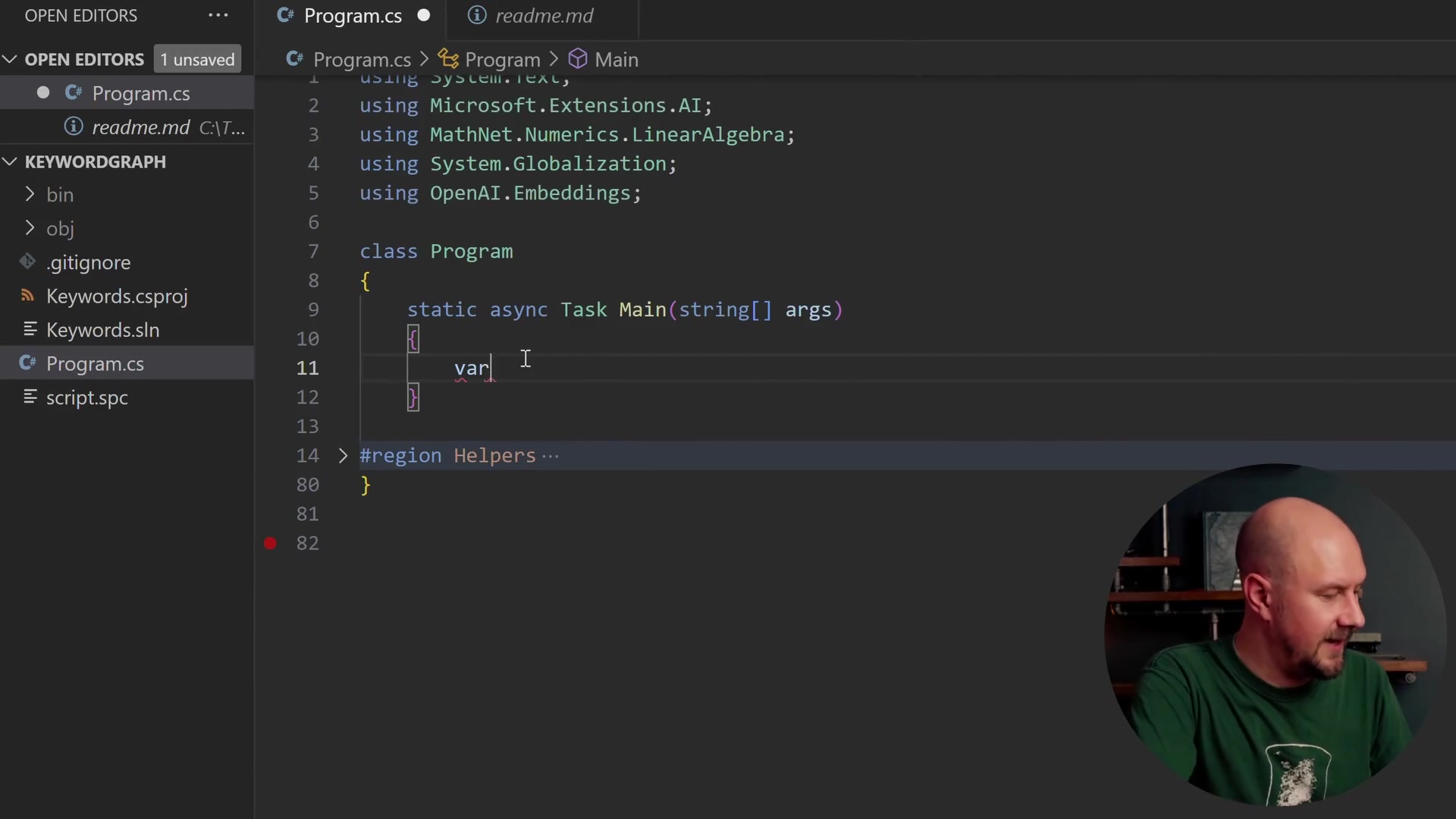Click the .gitignore file icon
The image size is (1456, 819).
(27, 262)
